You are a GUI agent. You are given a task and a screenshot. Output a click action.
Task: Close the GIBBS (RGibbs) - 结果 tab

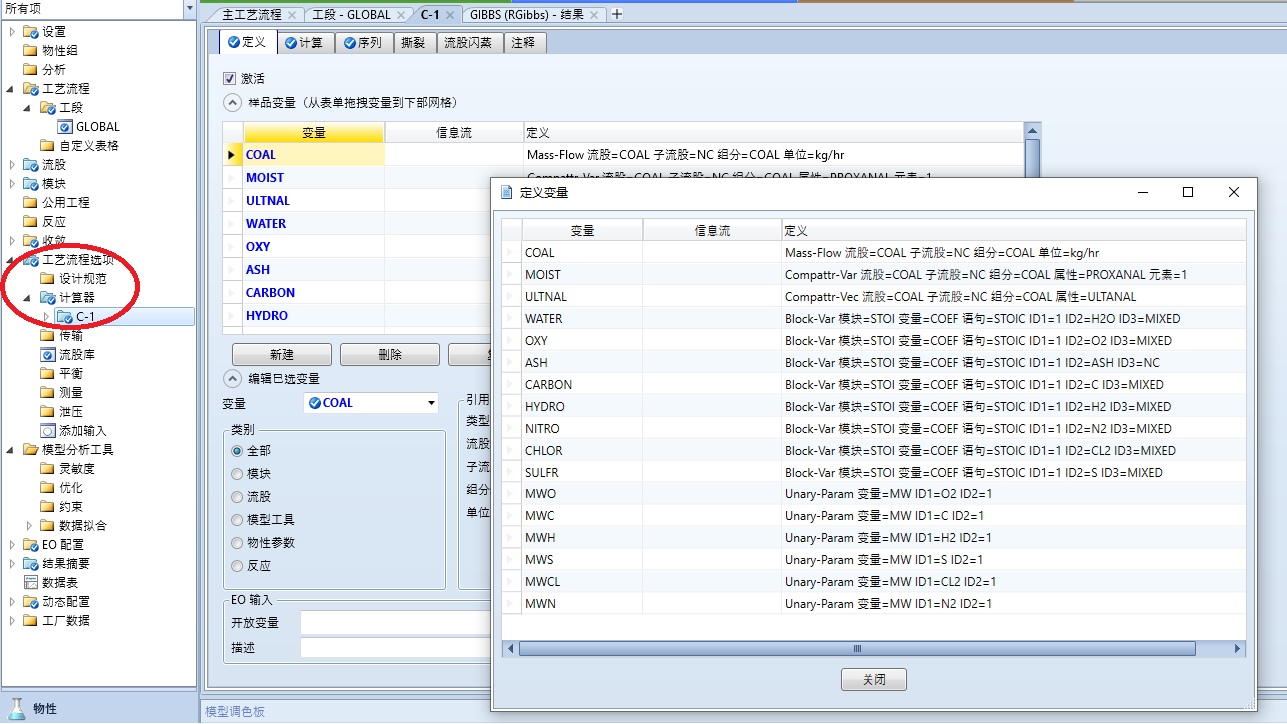click(x=593, y=15)
